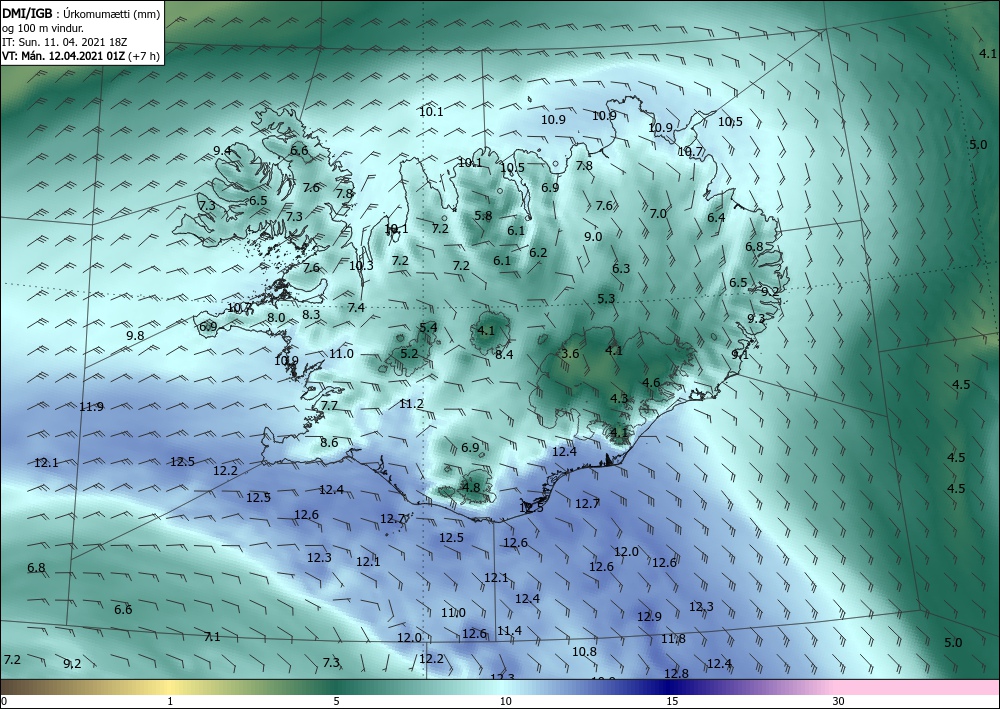Click the 11.8 value over the southern sea

coord(673,638)
